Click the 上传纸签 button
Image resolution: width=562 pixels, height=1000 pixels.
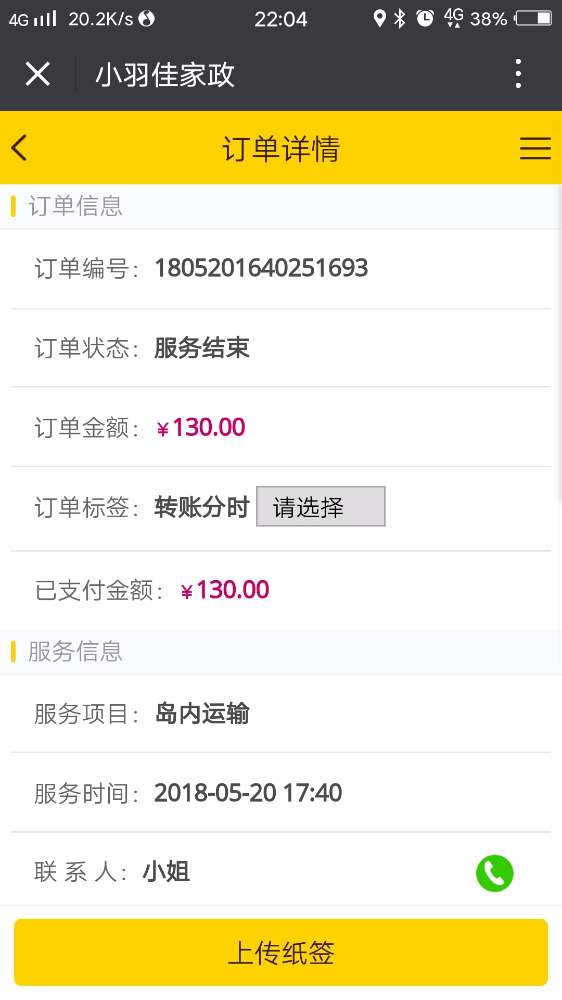(281, 953)
